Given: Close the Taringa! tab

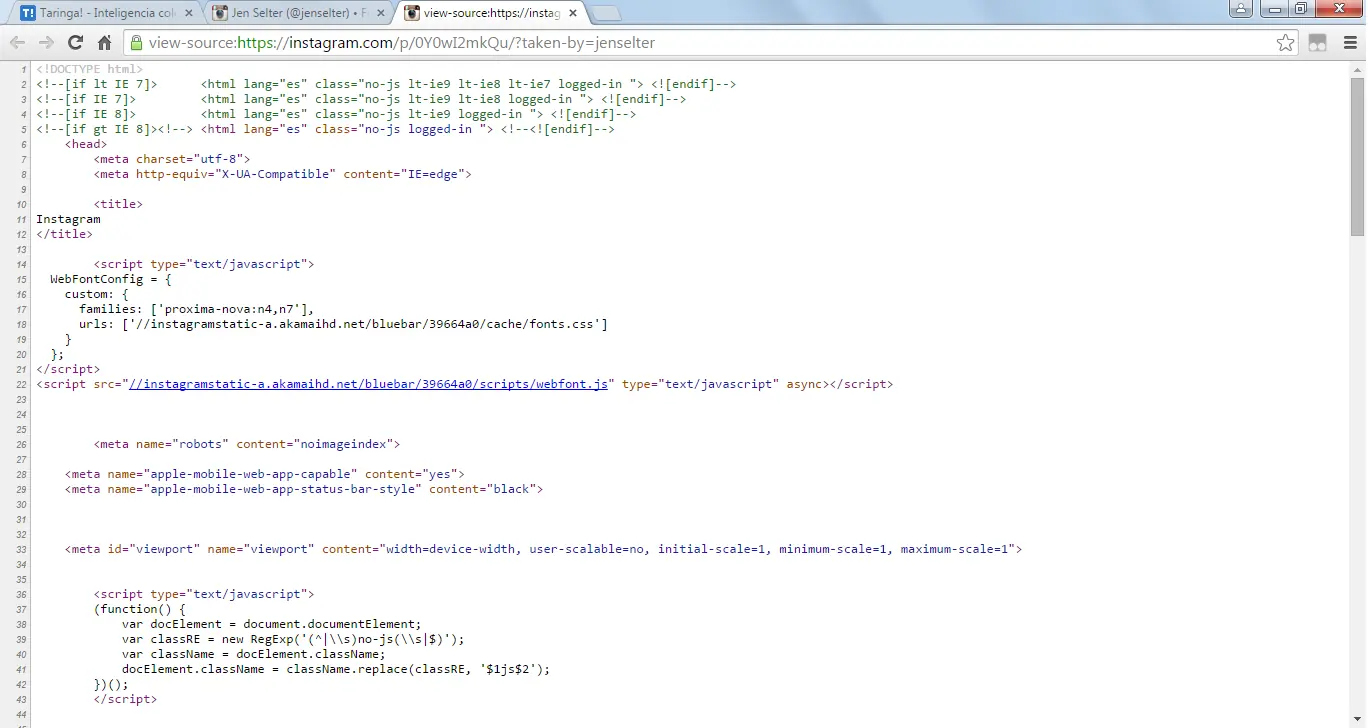Looking at the screenshot, I should [187, 14].
